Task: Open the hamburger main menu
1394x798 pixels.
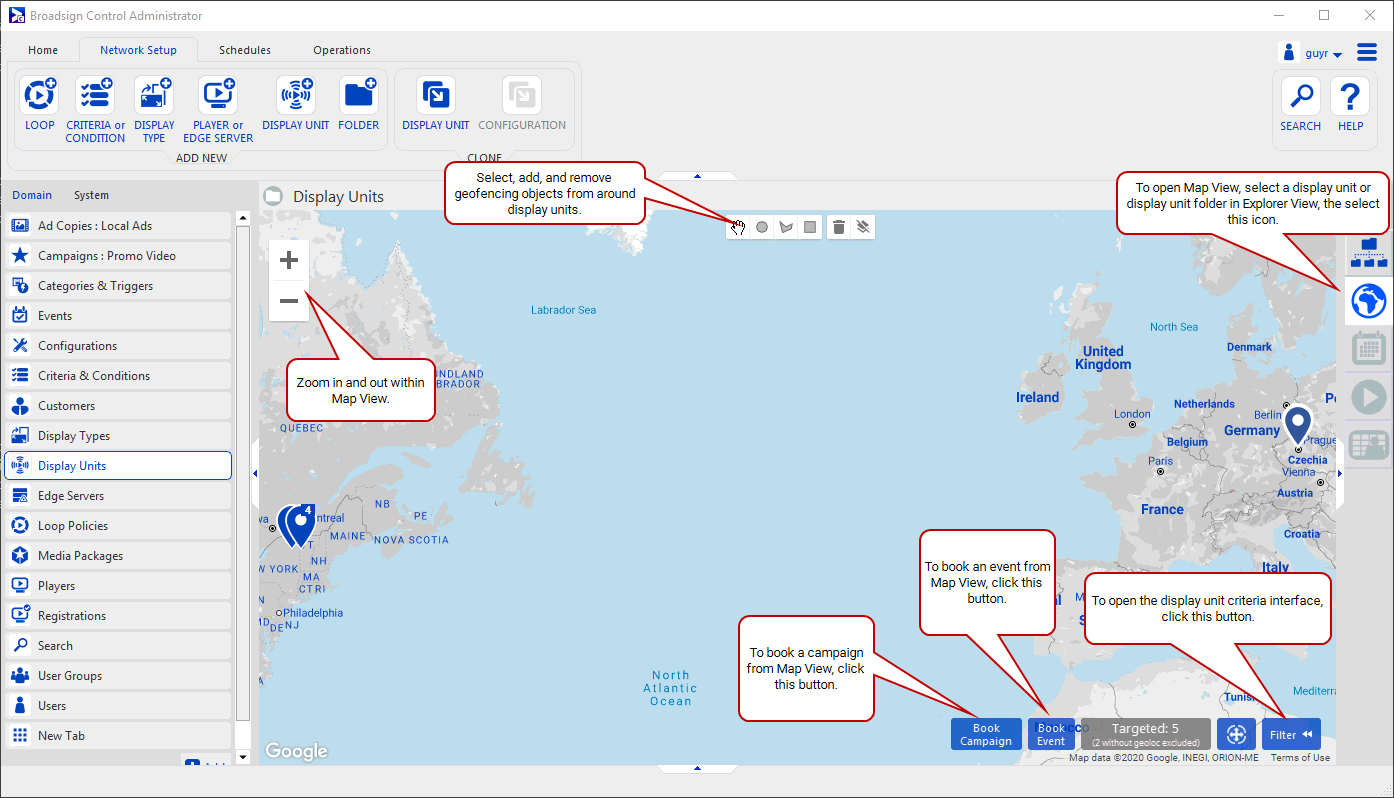Action: click(1367, 53)
